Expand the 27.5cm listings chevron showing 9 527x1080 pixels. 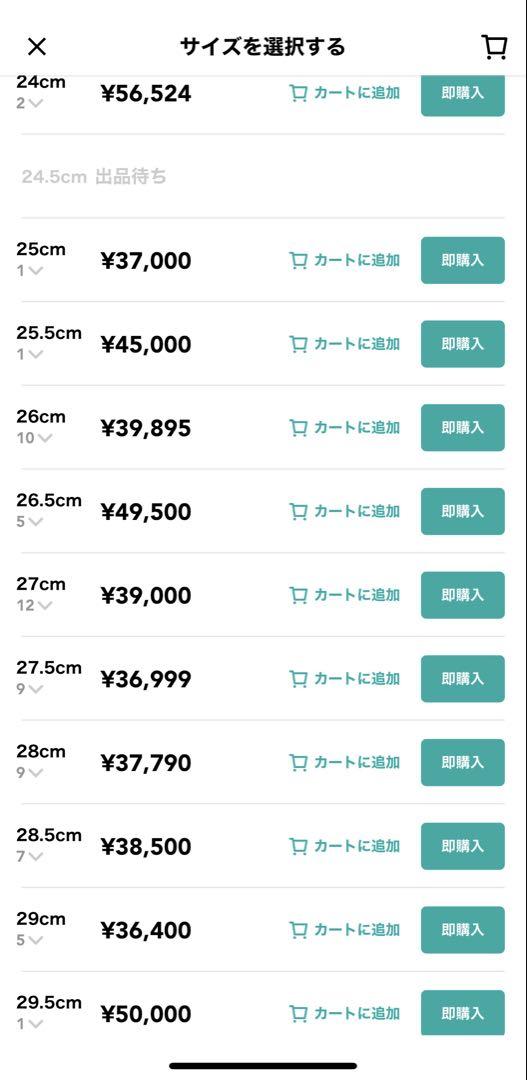(30, 689)
